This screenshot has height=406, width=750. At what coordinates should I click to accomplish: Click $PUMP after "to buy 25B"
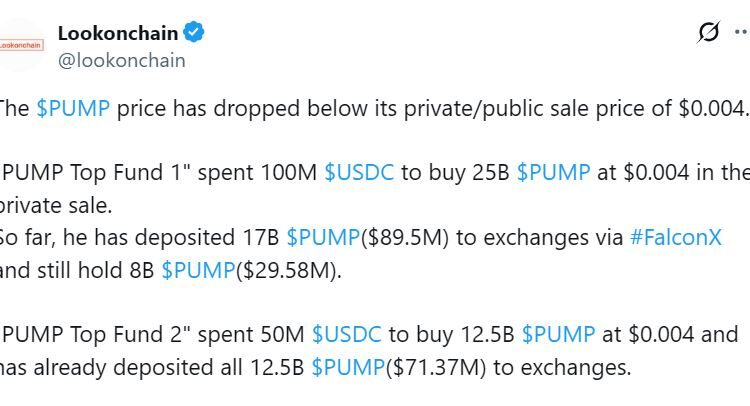pos(553,172)
